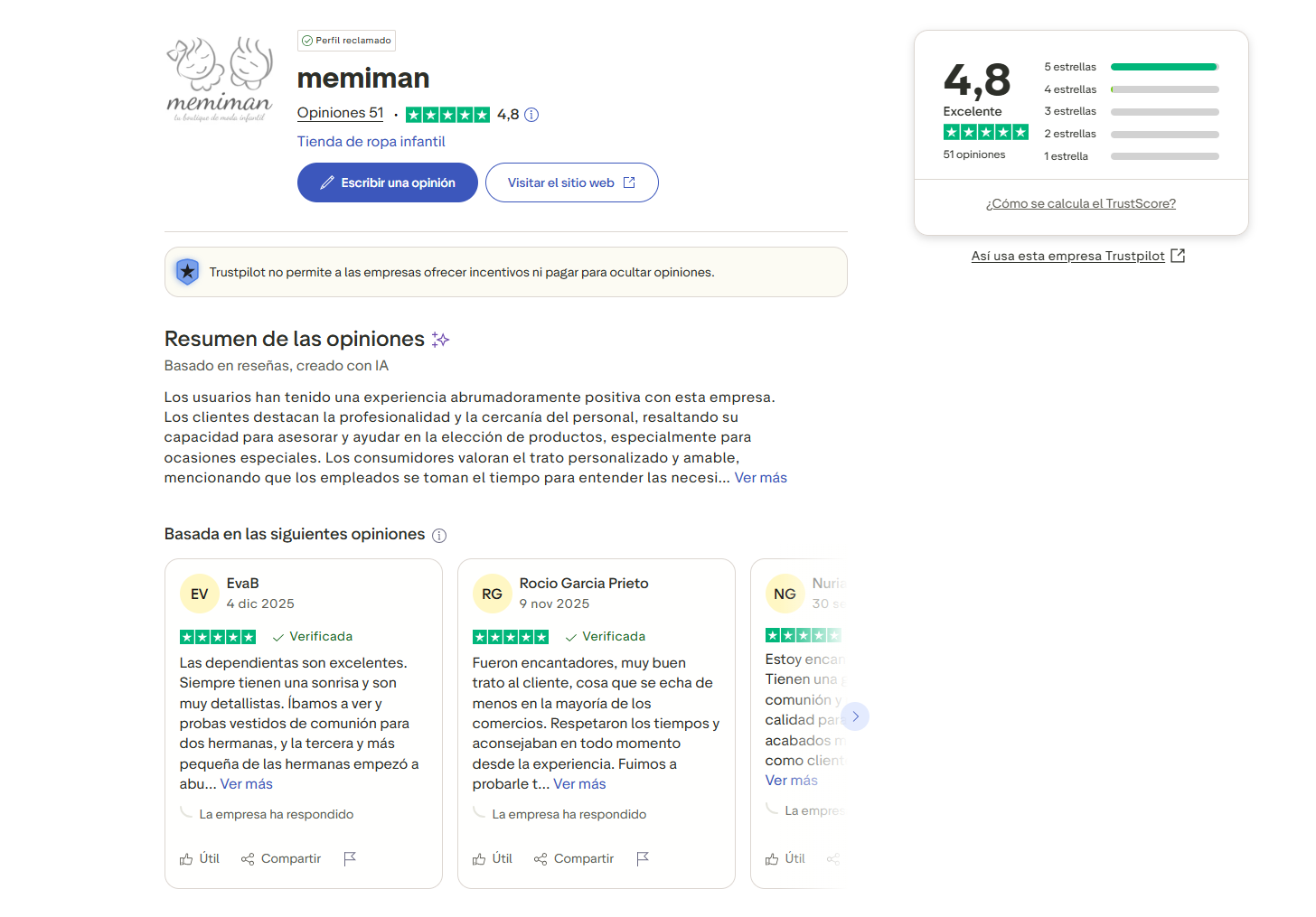Share Rocio Garcia Prieto's review

574,858
